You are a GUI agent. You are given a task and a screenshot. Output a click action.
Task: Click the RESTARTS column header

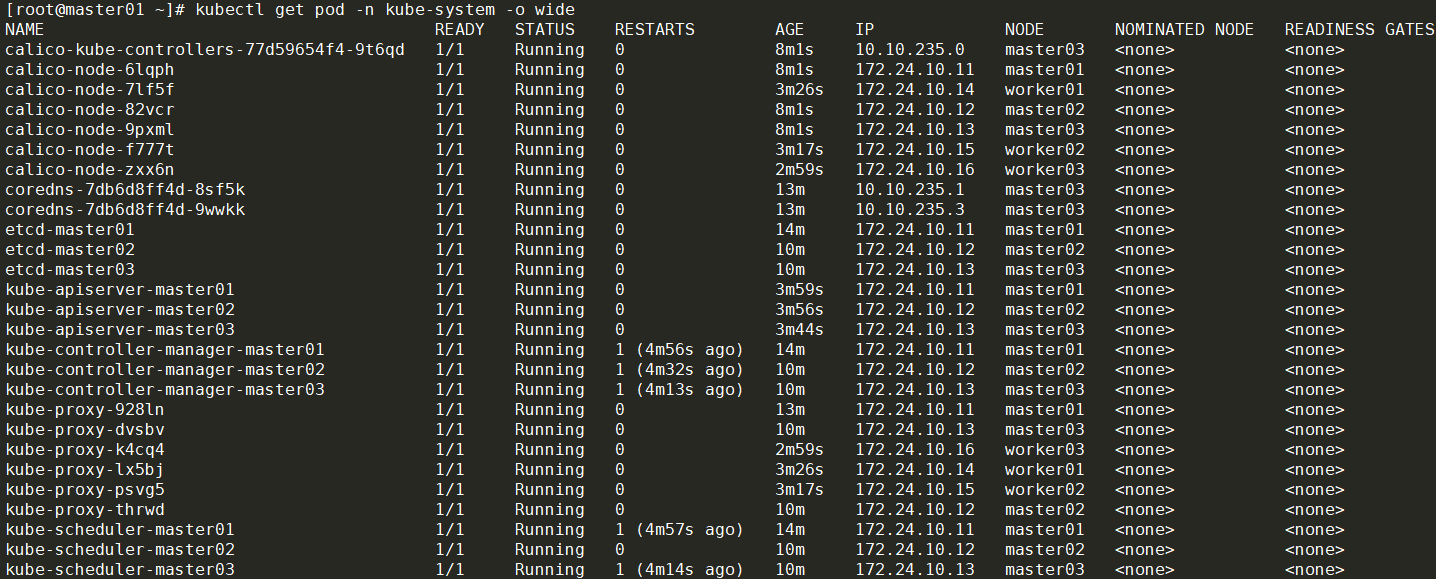pos(654,30)
